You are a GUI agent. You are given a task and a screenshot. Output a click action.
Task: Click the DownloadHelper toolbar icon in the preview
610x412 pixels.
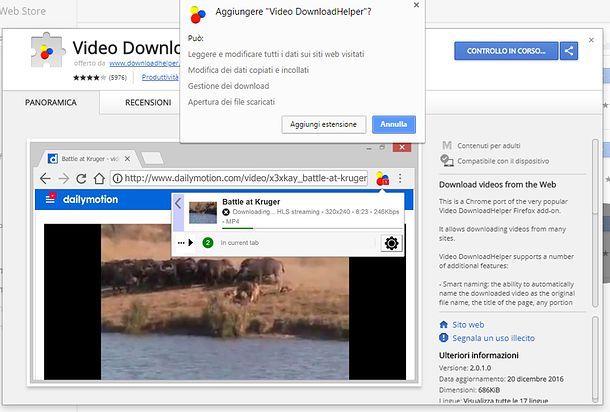click(x=382, y=179)
